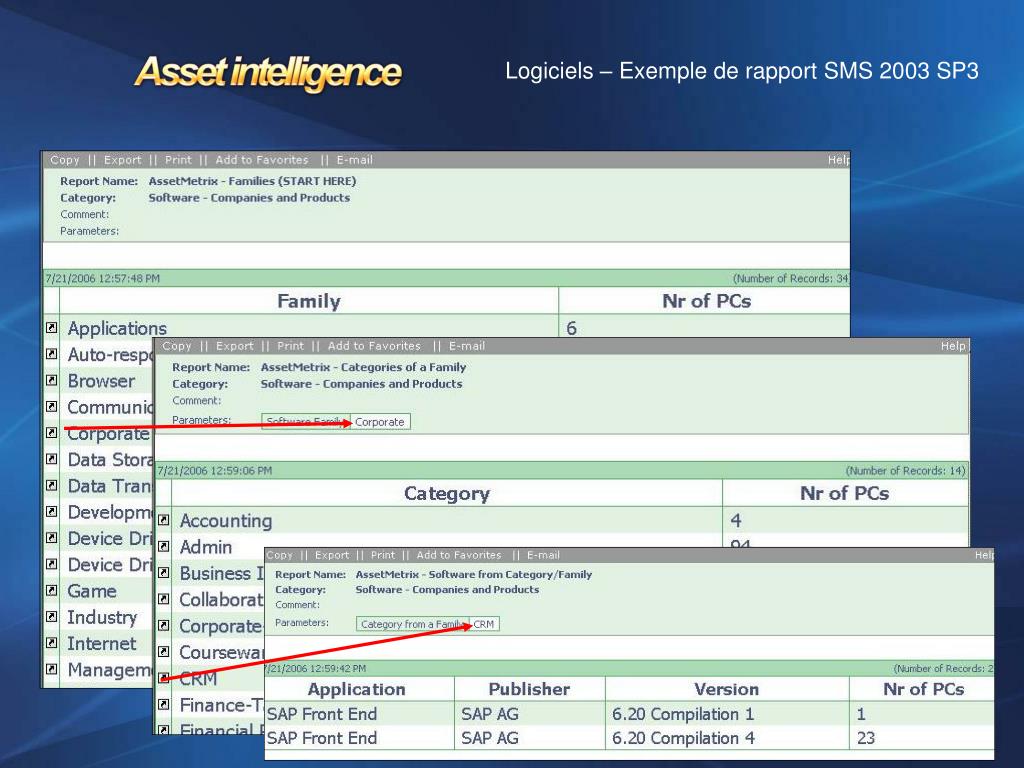
Task: Click the drill-down icon beside Admin
Action: [x=164, y=547]
